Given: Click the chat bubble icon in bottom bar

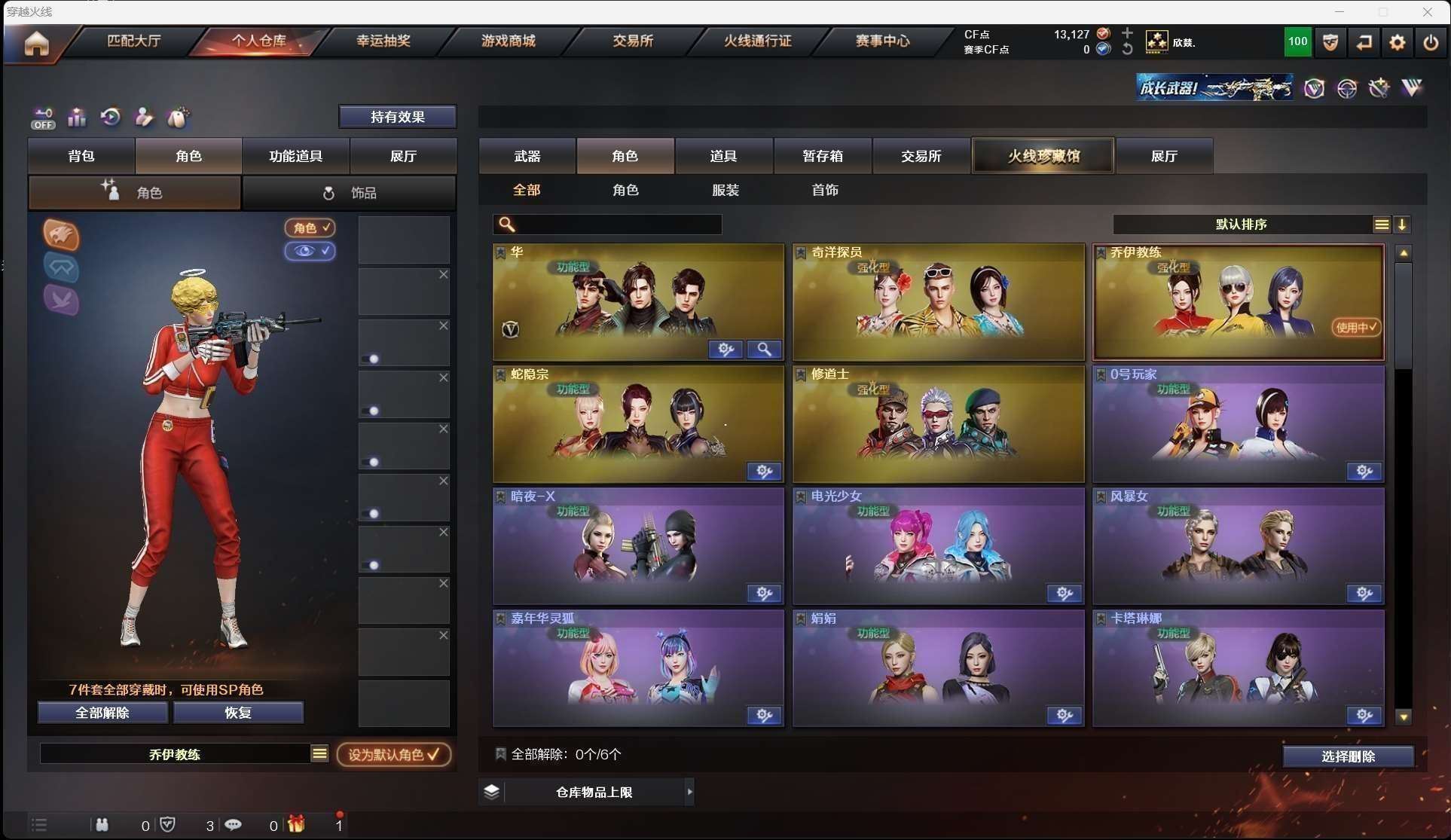Looking at the screenshot, I should click(233, 825).
